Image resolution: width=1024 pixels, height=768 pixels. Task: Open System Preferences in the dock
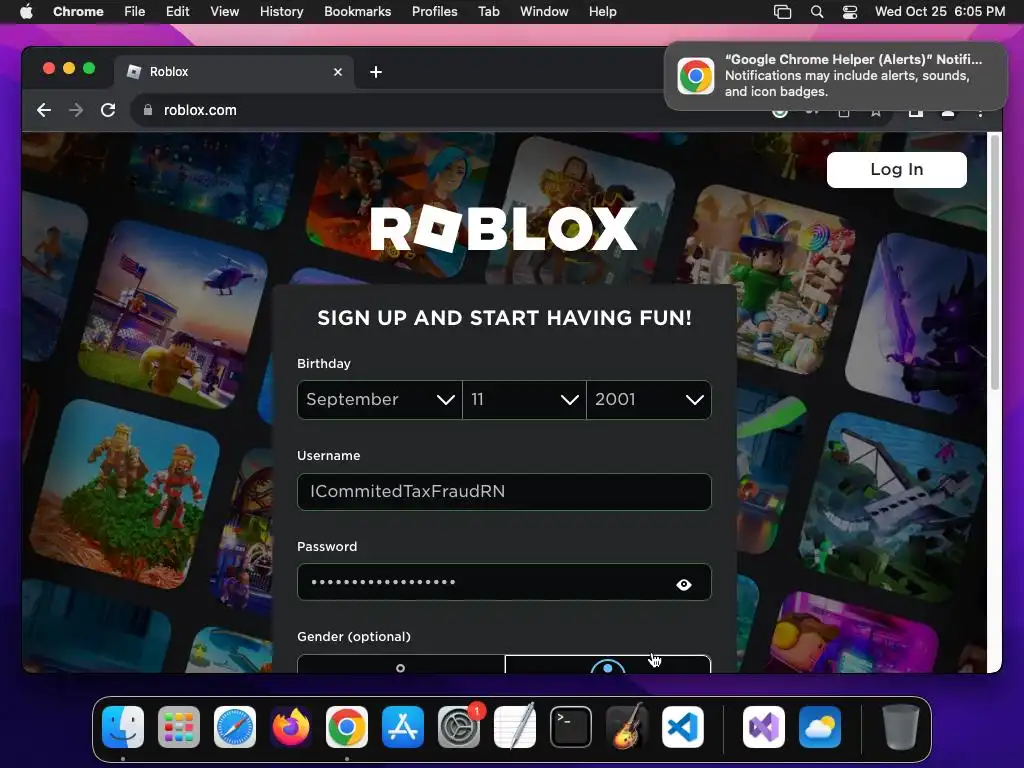click(x=459, y=727)
